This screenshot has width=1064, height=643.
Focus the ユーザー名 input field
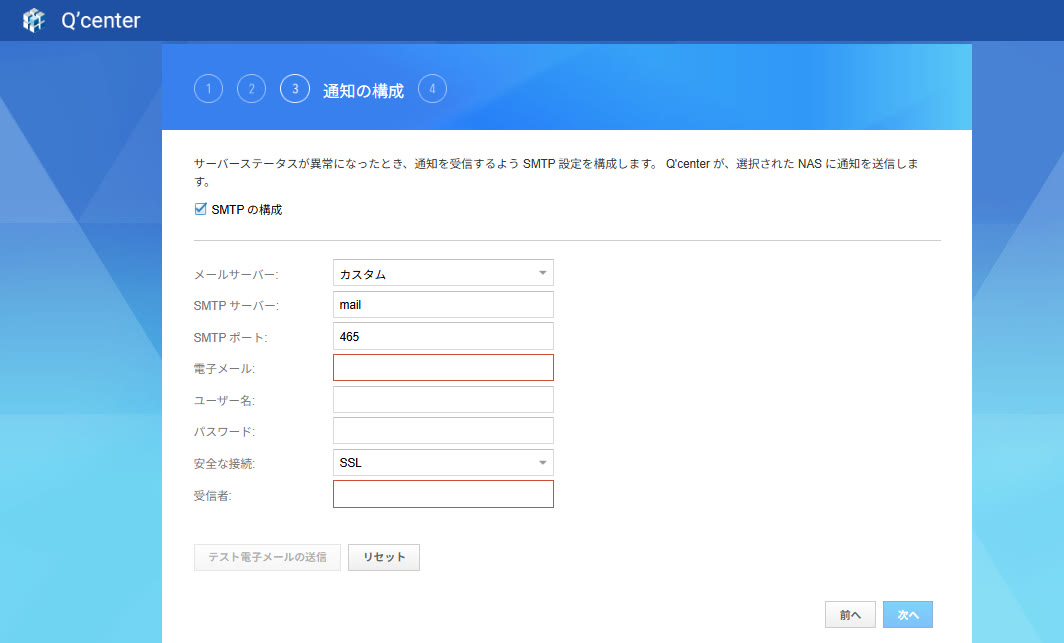coord(442,400)
